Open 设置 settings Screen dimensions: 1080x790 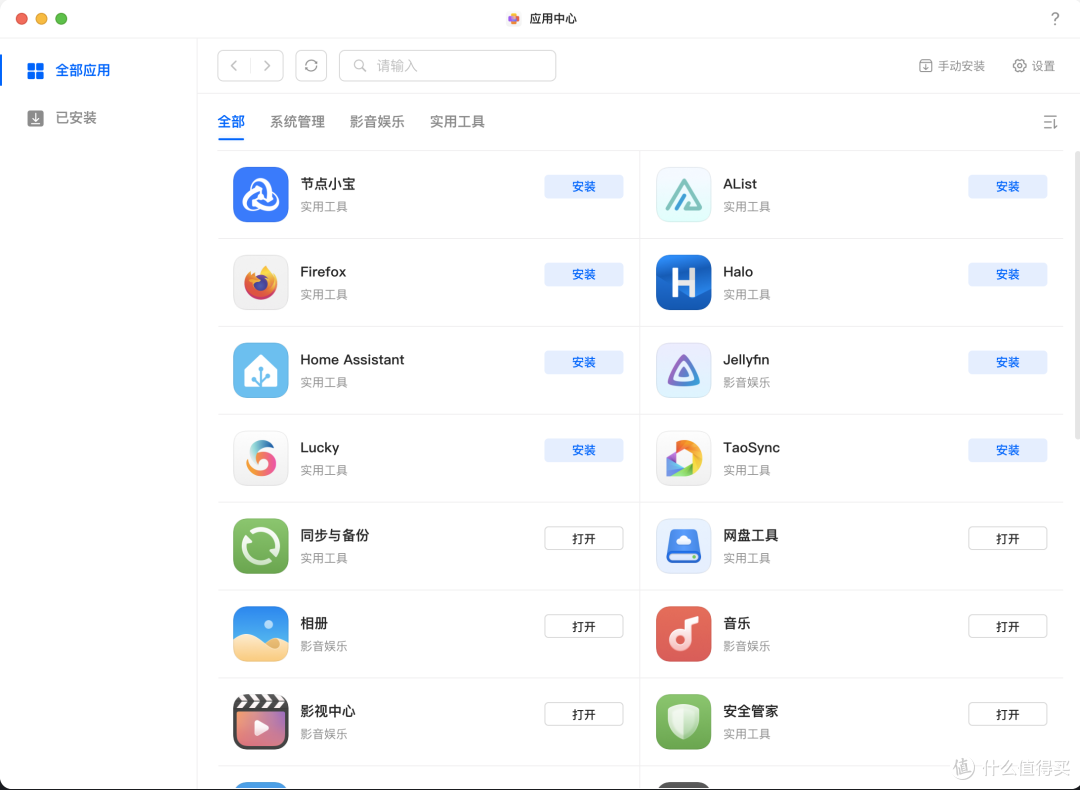(x=1034, y=65)
